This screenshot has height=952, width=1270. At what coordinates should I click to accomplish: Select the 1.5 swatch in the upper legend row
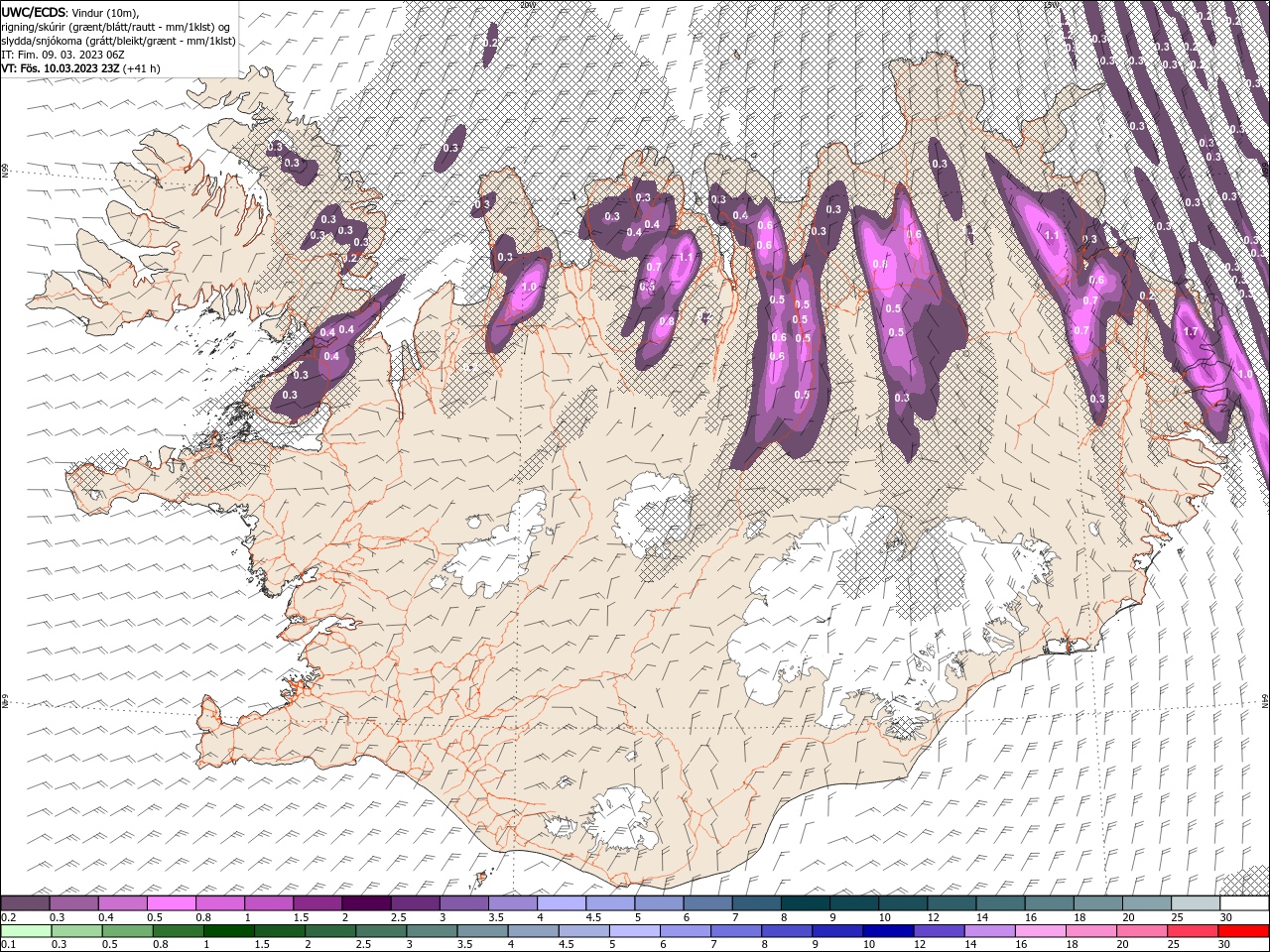coord(317,903)
